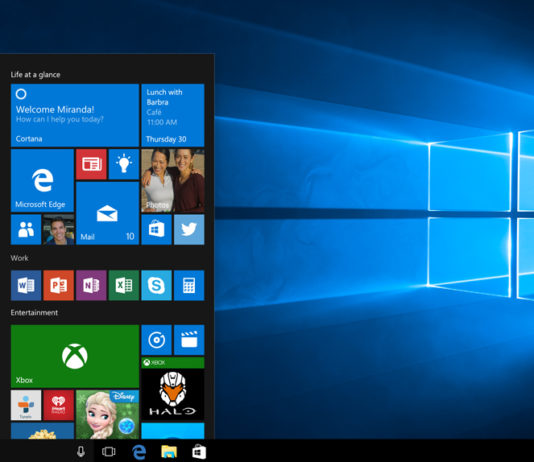Launch the Word tile
The width and height of the screenshot is (534, 462).
26,285
